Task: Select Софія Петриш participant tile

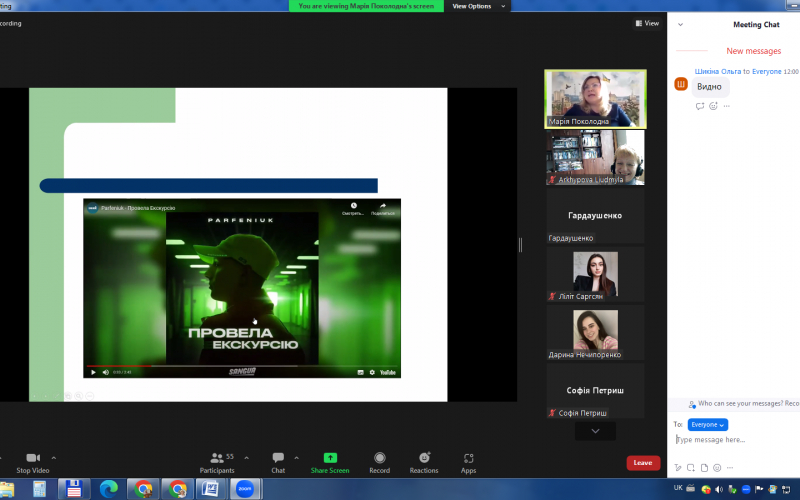Action: 595,391
